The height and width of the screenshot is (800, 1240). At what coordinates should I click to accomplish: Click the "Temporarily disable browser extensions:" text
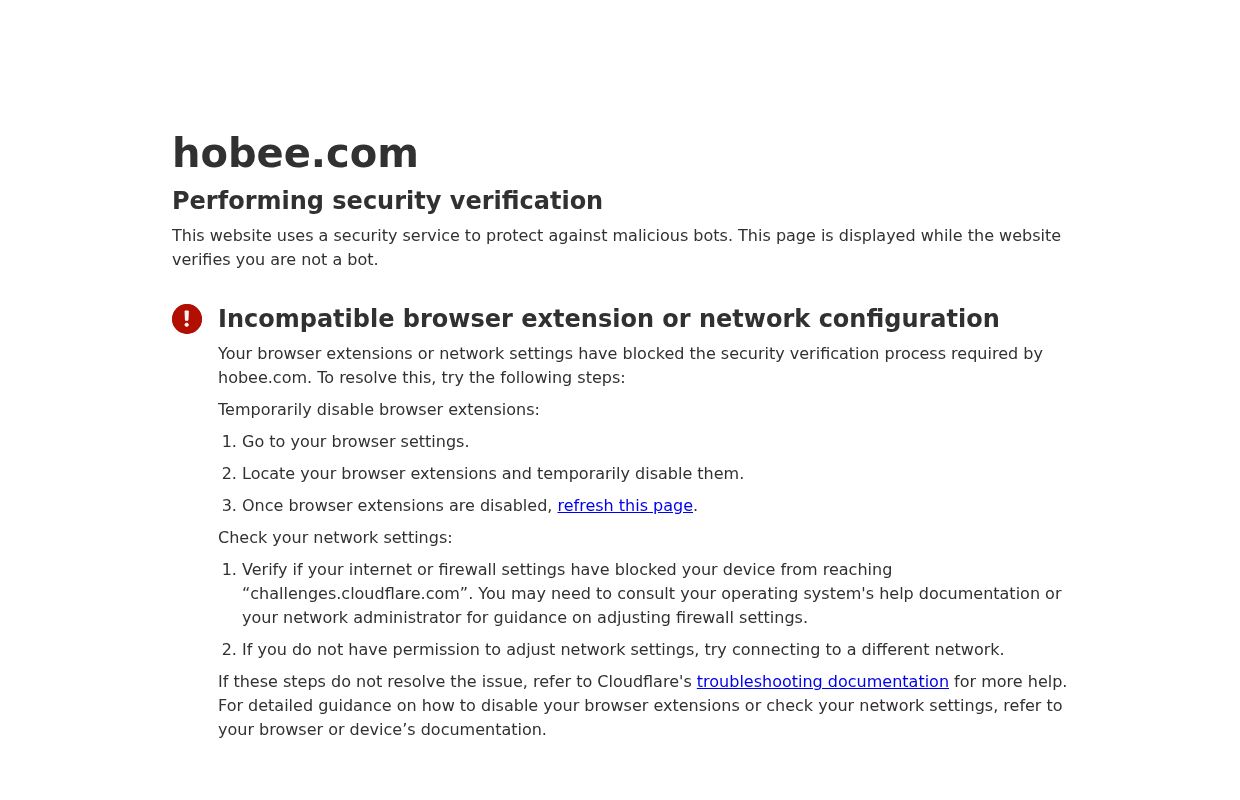pyautogui.click(x=378, y=410)
